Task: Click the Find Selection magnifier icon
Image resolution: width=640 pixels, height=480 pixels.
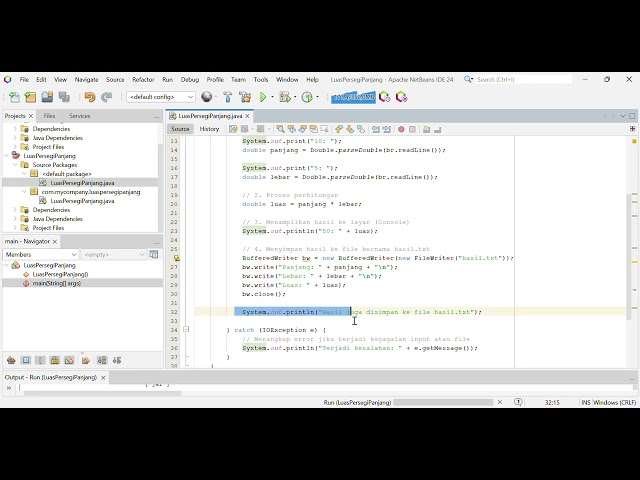Action: click(280, 129)
